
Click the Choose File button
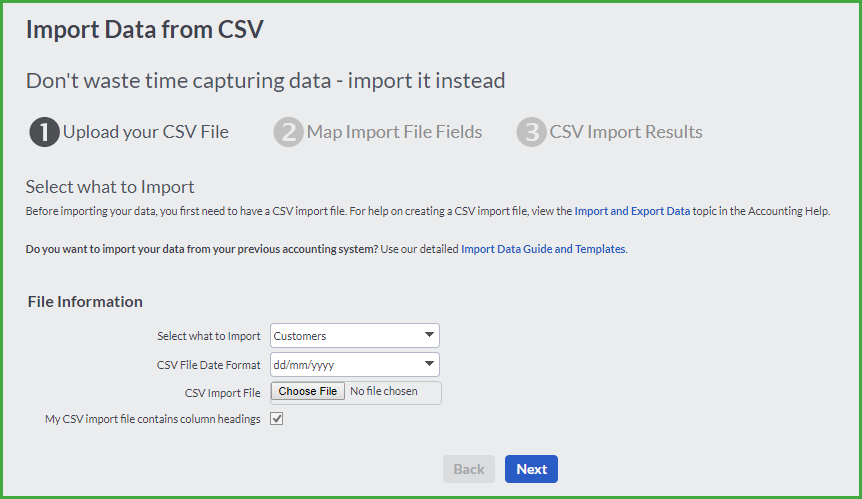[308, 391]
